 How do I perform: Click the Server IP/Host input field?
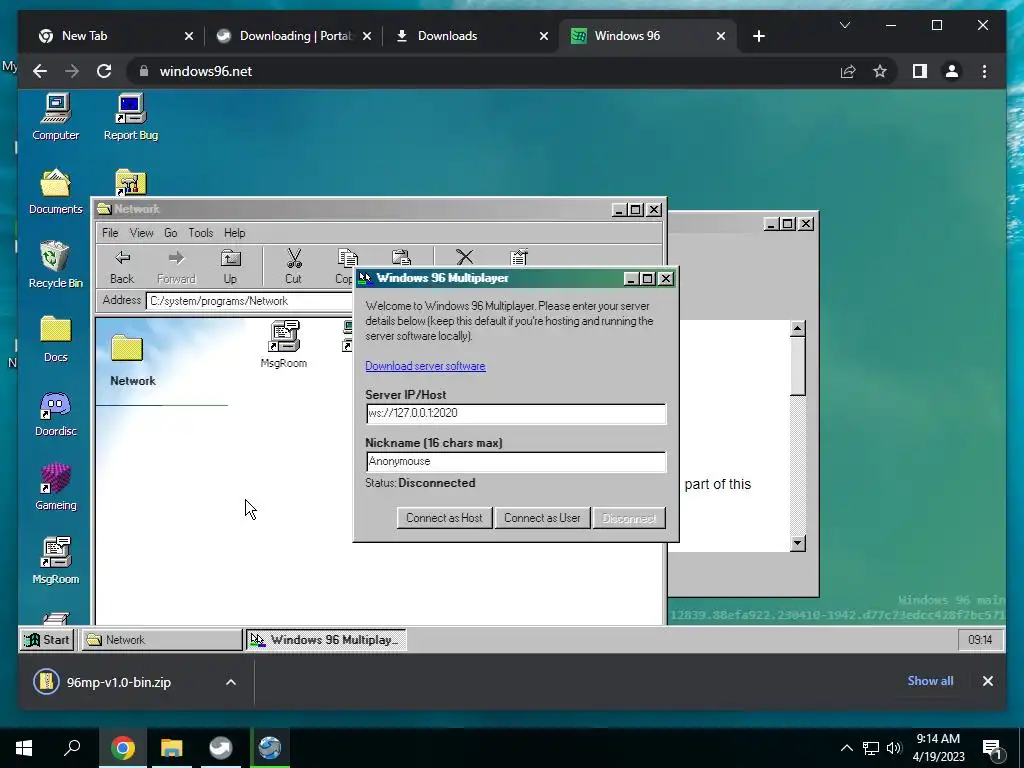[x=516, y=413]
